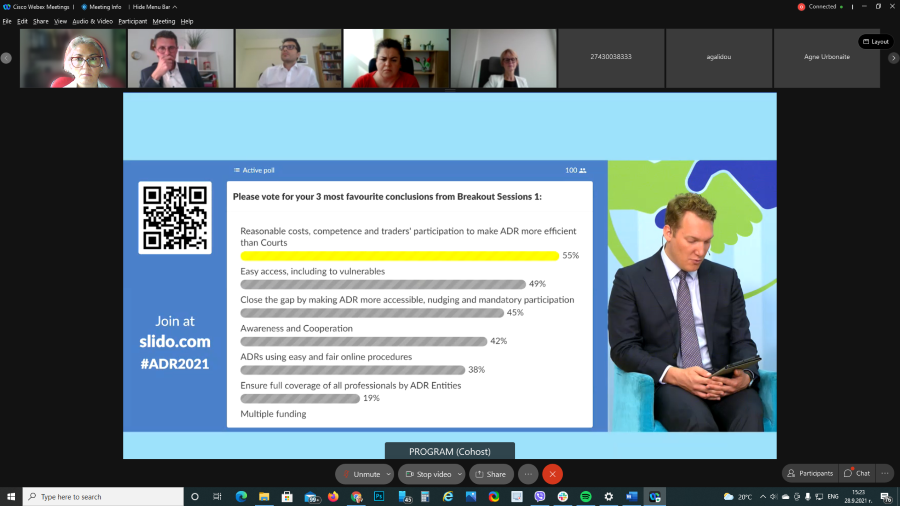Click the Slido QR code
Image resolution: width=900 pixels, height=506 pixels.
point(174,217)
